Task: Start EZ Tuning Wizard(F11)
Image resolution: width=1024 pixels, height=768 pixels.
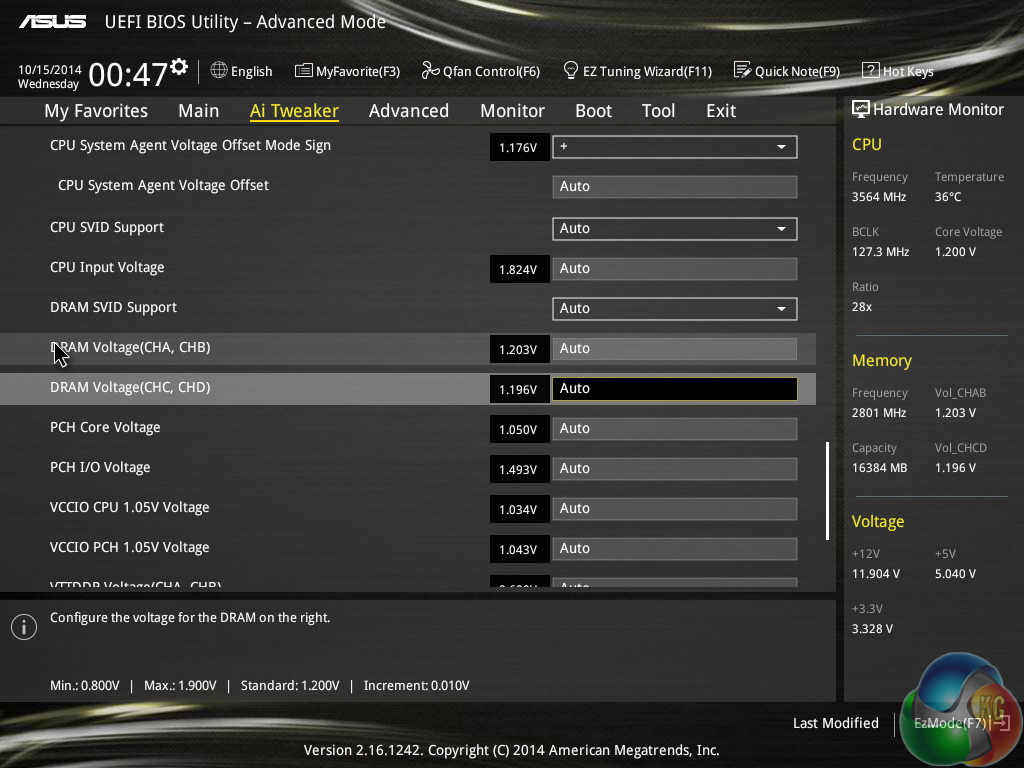Action: 637,71
